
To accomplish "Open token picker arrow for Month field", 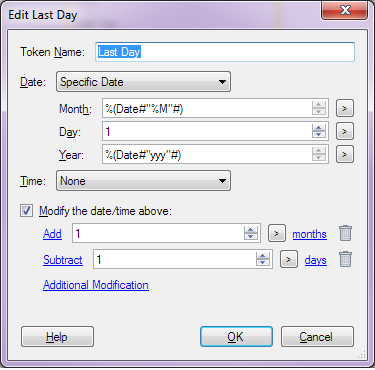I will pyautogui.click(x=345, y=108).
